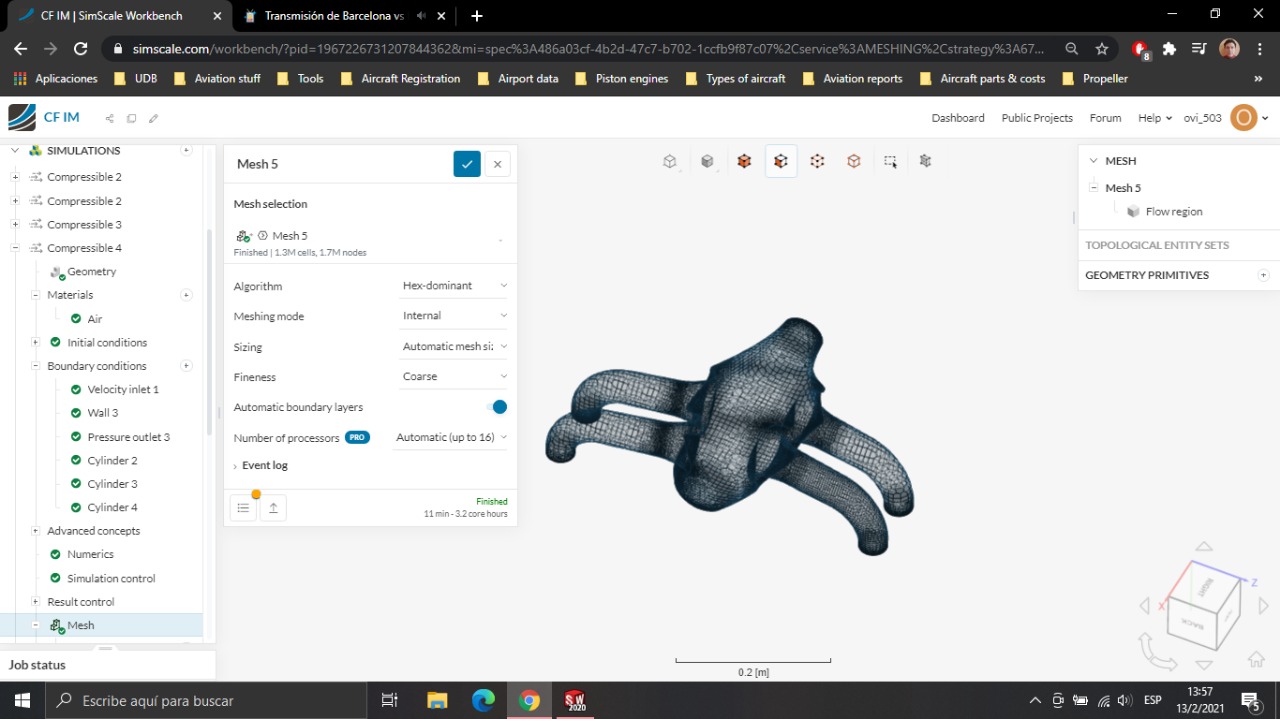Share the CF IM project
1280x719 pixels.
click(110, 118)
